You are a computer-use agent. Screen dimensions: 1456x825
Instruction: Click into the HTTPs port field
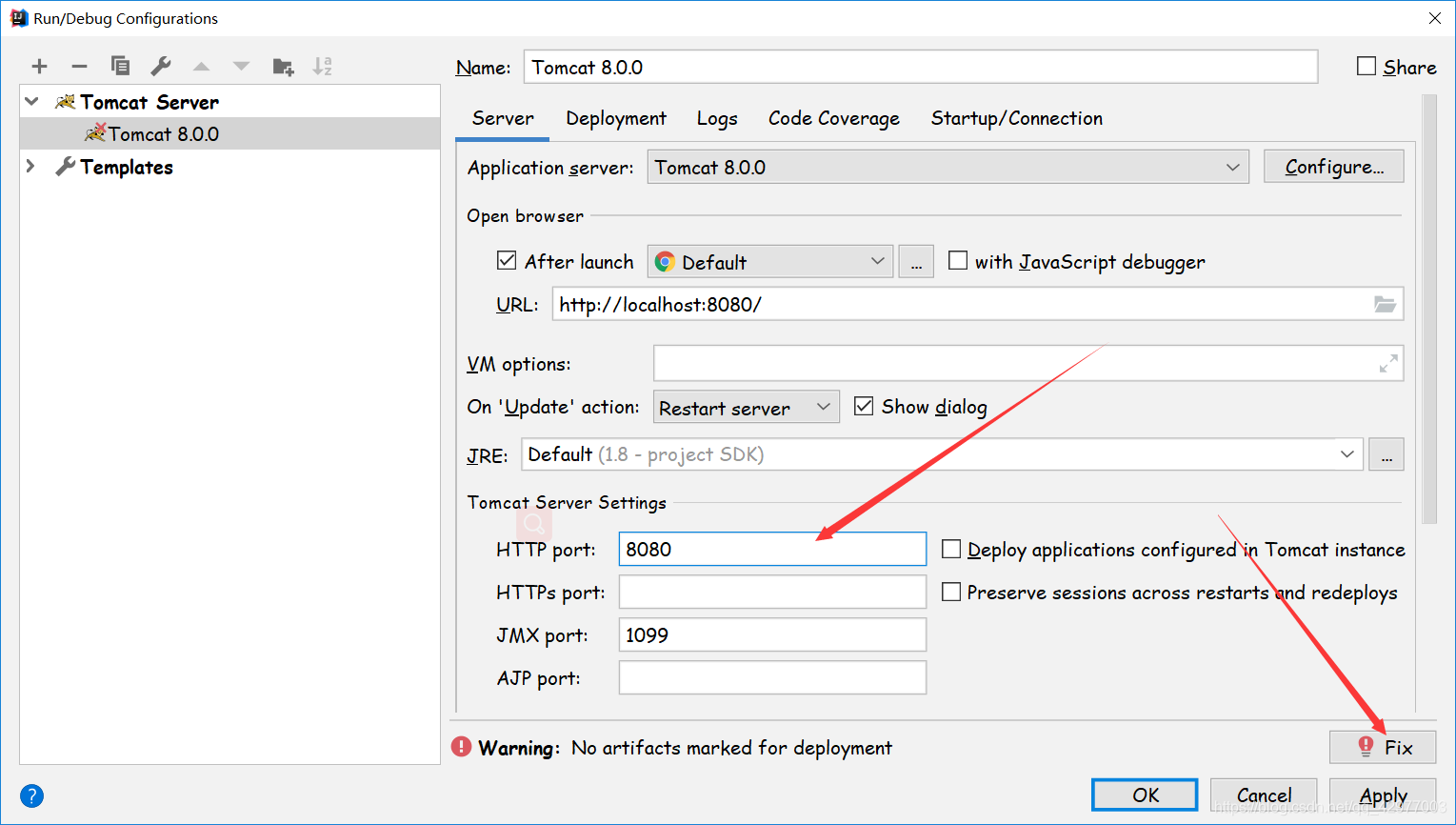(x=772, y=592)
